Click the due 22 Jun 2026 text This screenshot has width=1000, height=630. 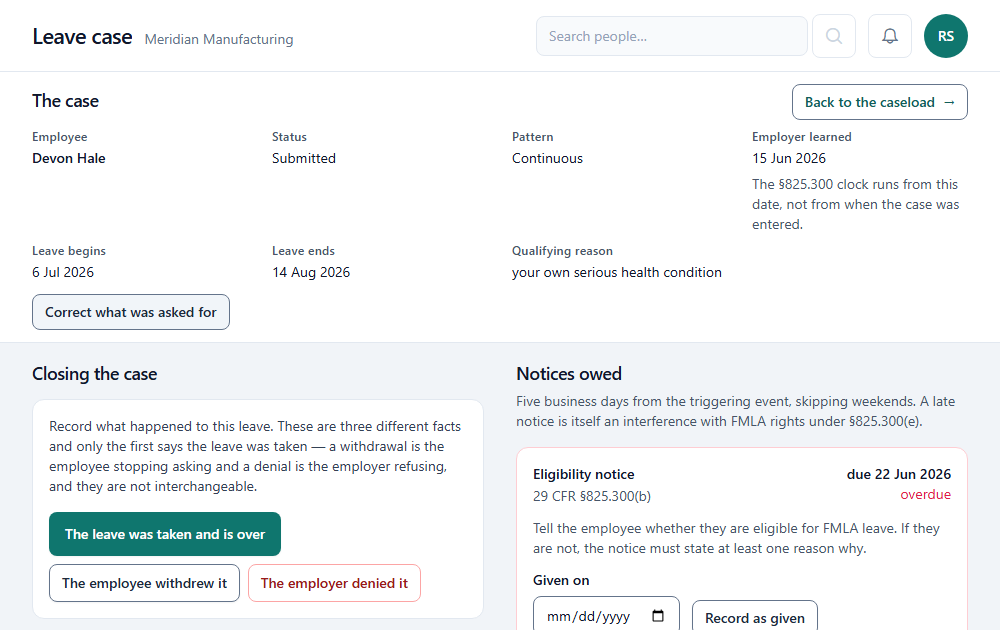pyautogui.click(x=899, y=474)
